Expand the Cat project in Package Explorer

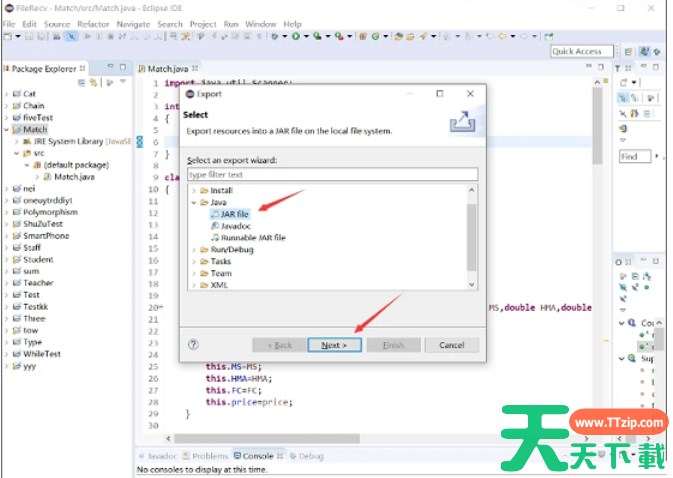pos(6,94)
